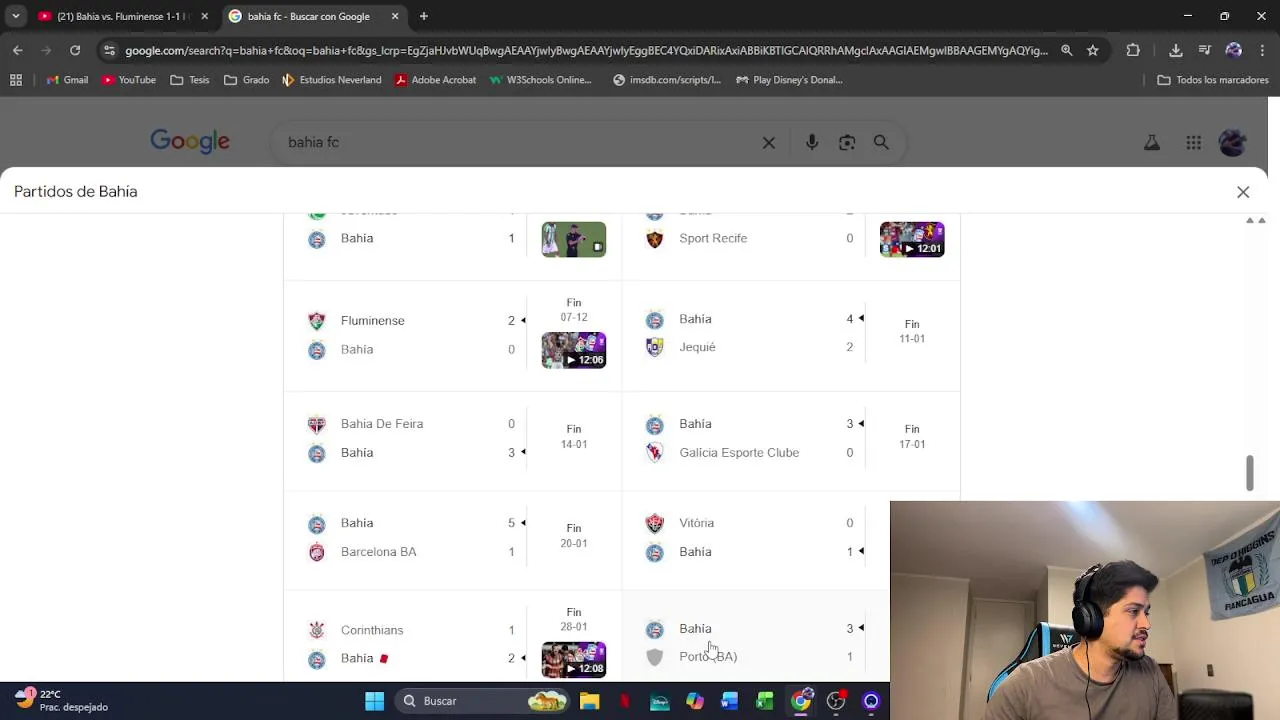
Task: Open the Play Disney's Donal... bookmark
Action: [x=789, y=80]
